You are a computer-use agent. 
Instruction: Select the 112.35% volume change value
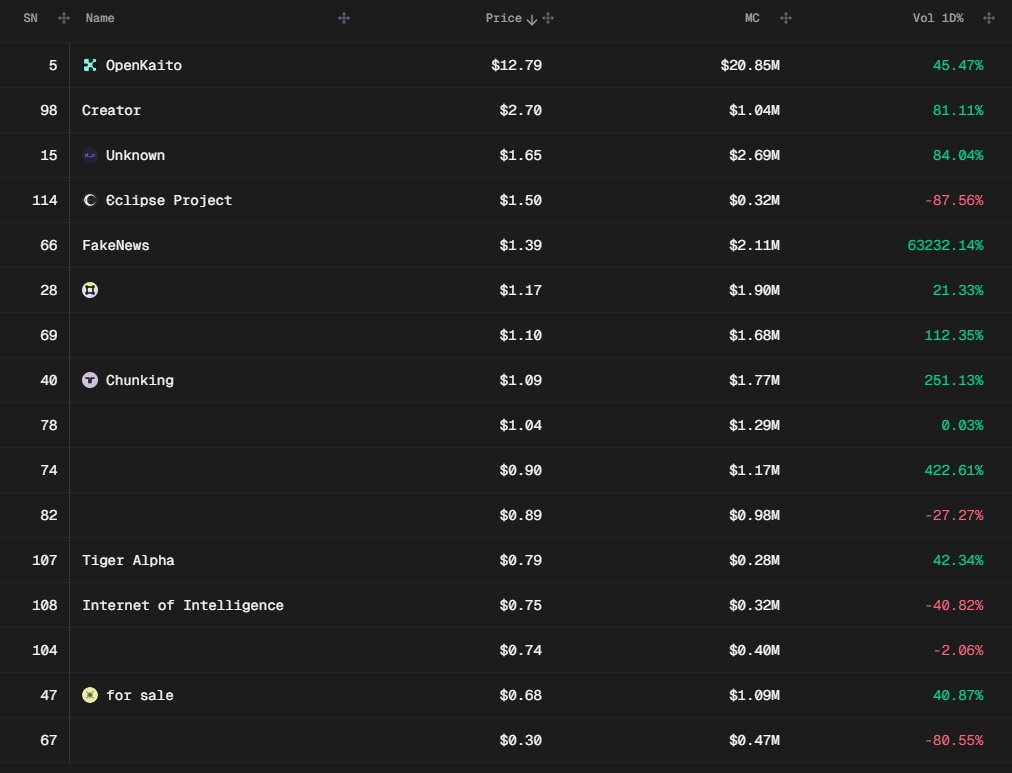point(954,336)
